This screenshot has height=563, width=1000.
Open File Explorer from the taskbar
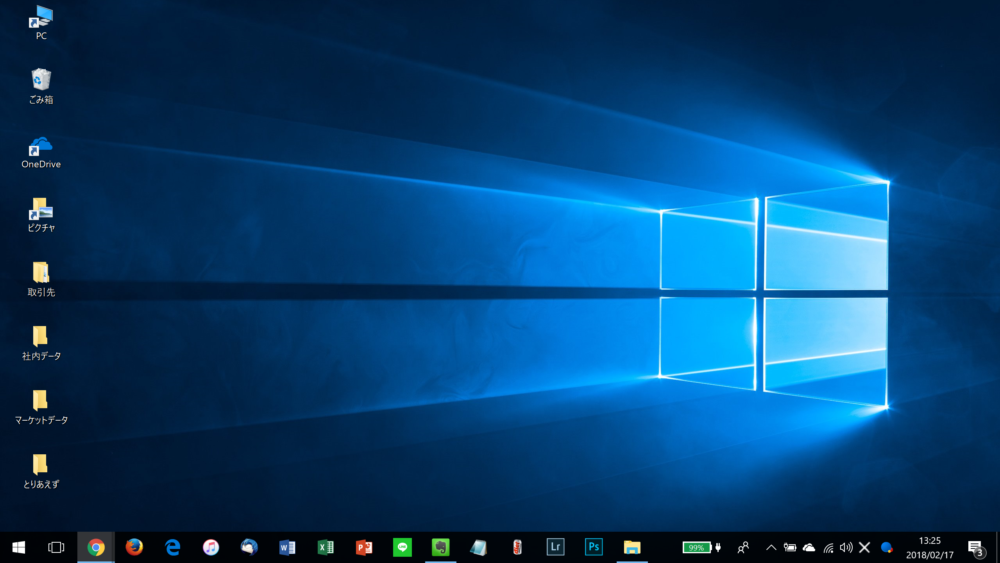click(x=632, y=547)
